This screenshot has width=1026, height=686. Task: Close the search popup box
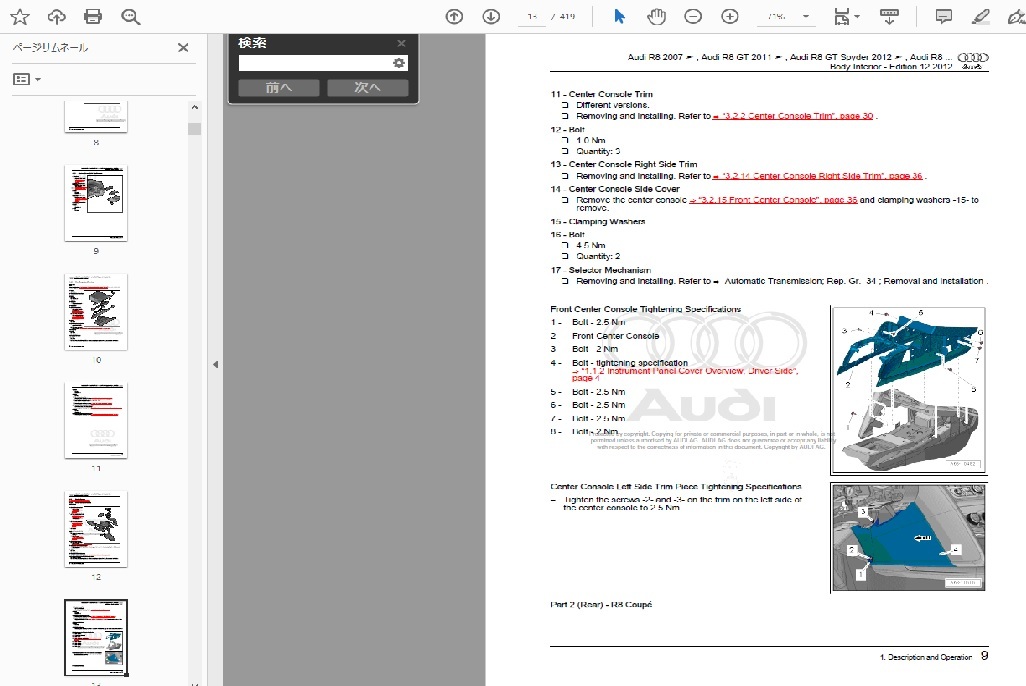(x=401, y=43)
